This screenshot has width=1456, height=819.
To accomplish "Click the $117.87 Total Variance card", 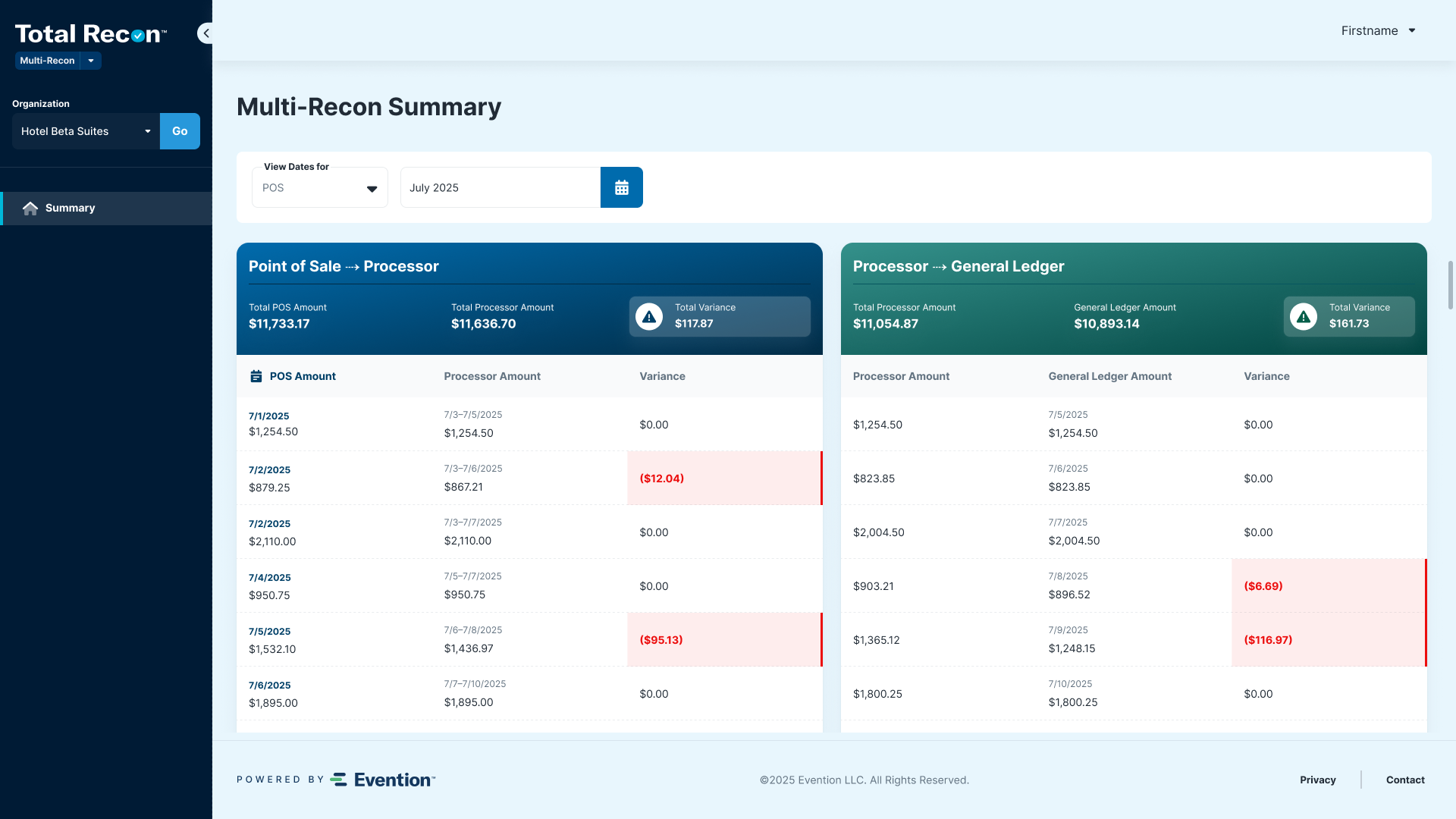I will [x=720, y=316].
